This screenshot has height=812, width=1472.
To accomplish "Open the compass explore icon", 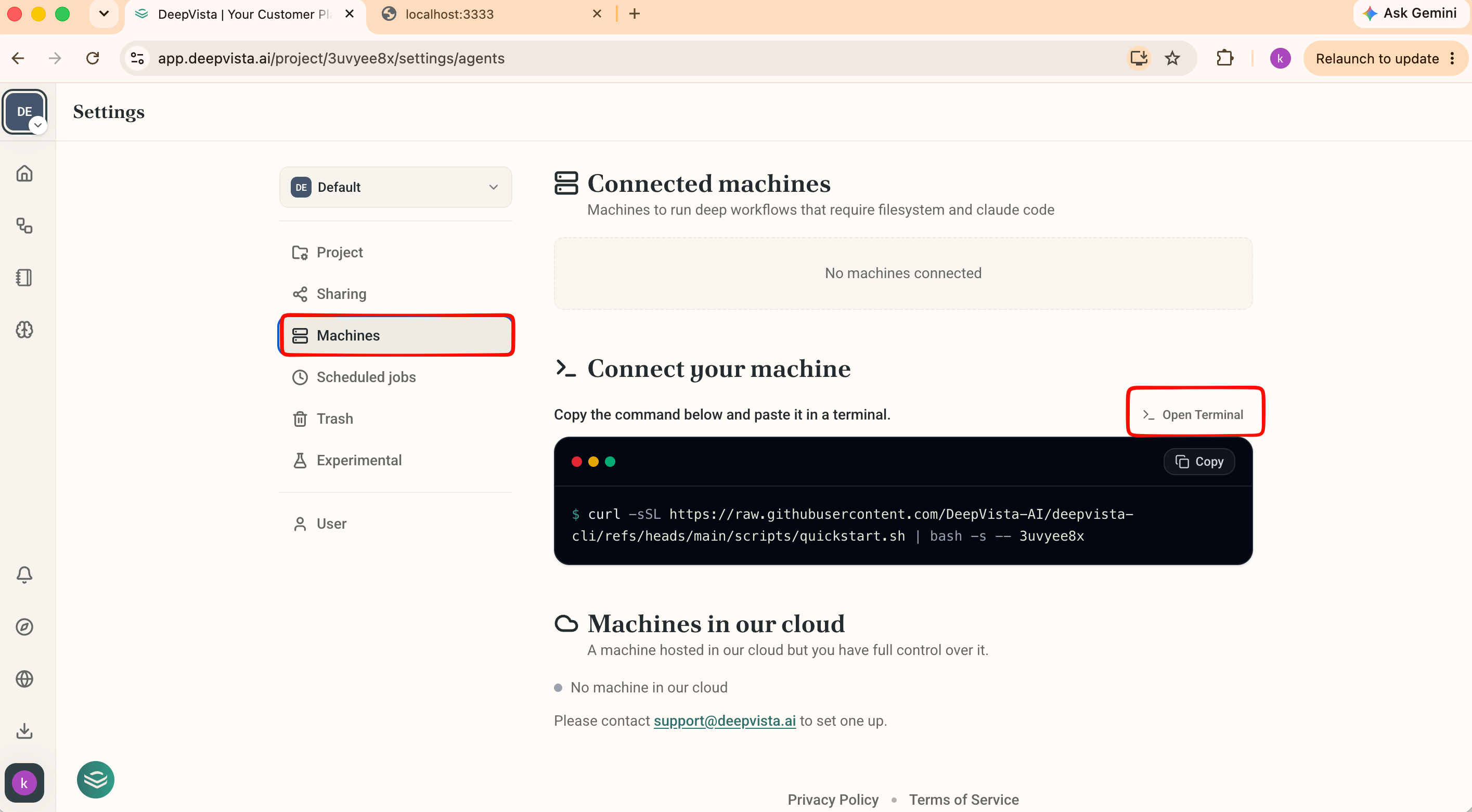I will point(24,627).
